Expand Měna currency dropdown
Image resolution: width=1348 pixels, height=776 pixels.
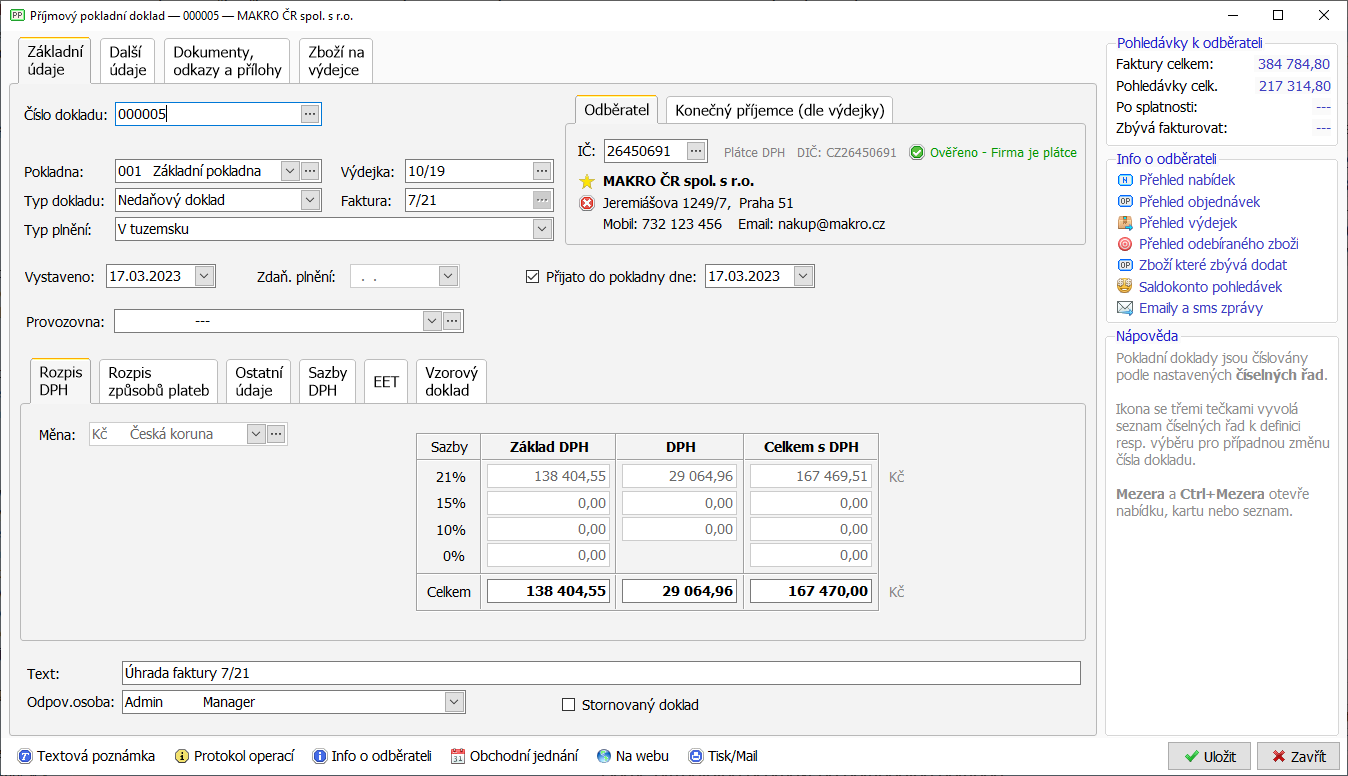[x=256, y=434]
